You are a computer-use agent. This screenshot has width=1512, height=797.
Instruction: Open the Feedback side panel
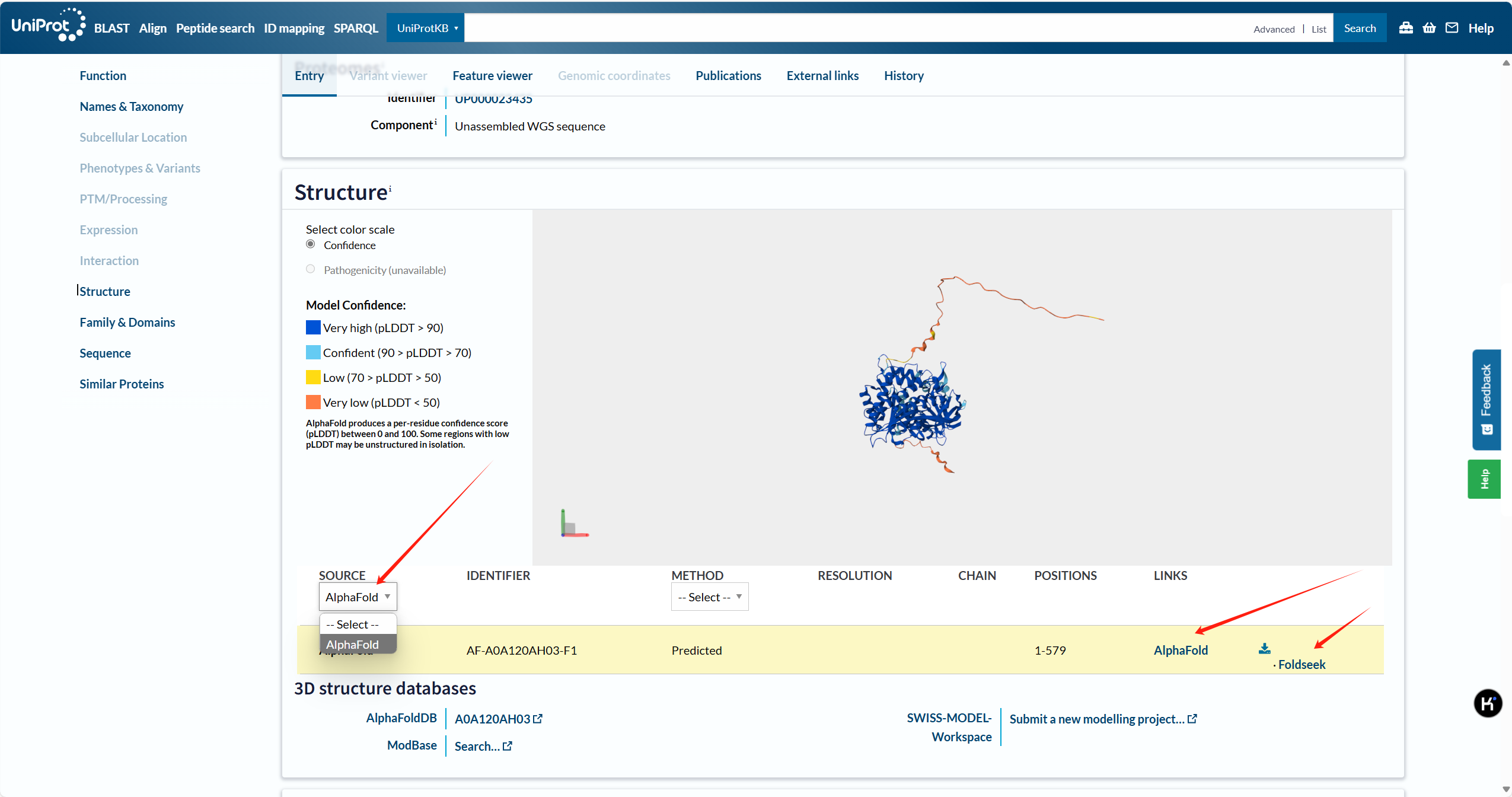(1486, 399)
